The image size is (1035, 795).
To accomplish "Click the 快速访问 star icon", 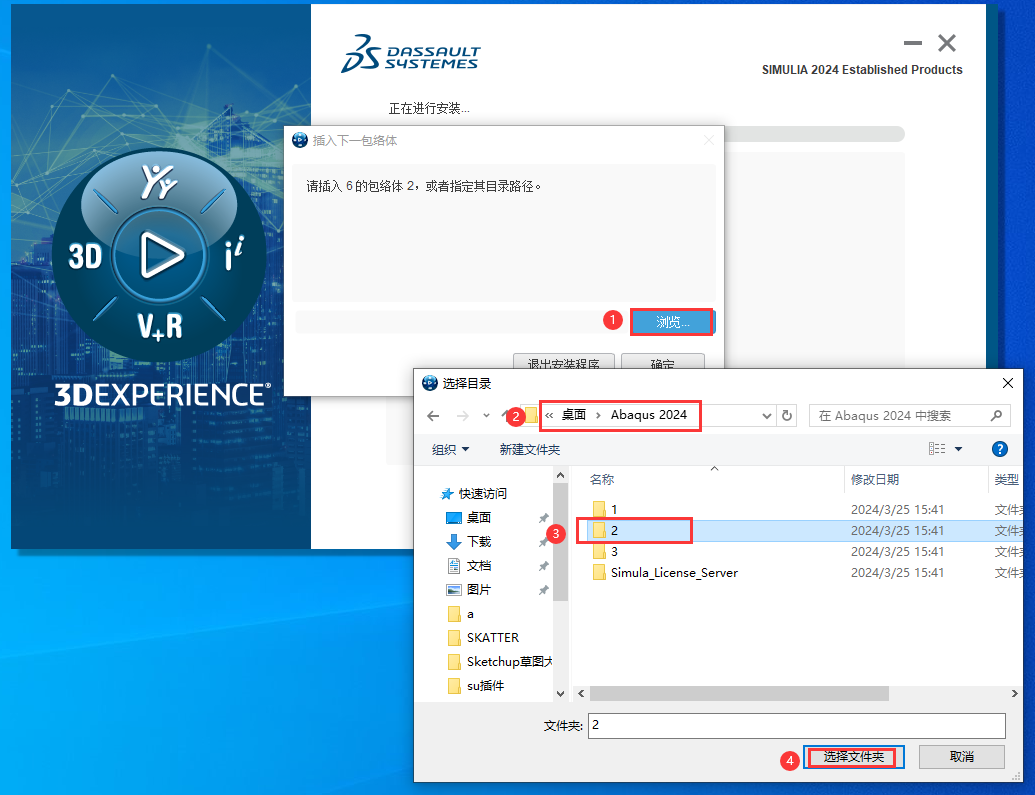I will point(447,493).
